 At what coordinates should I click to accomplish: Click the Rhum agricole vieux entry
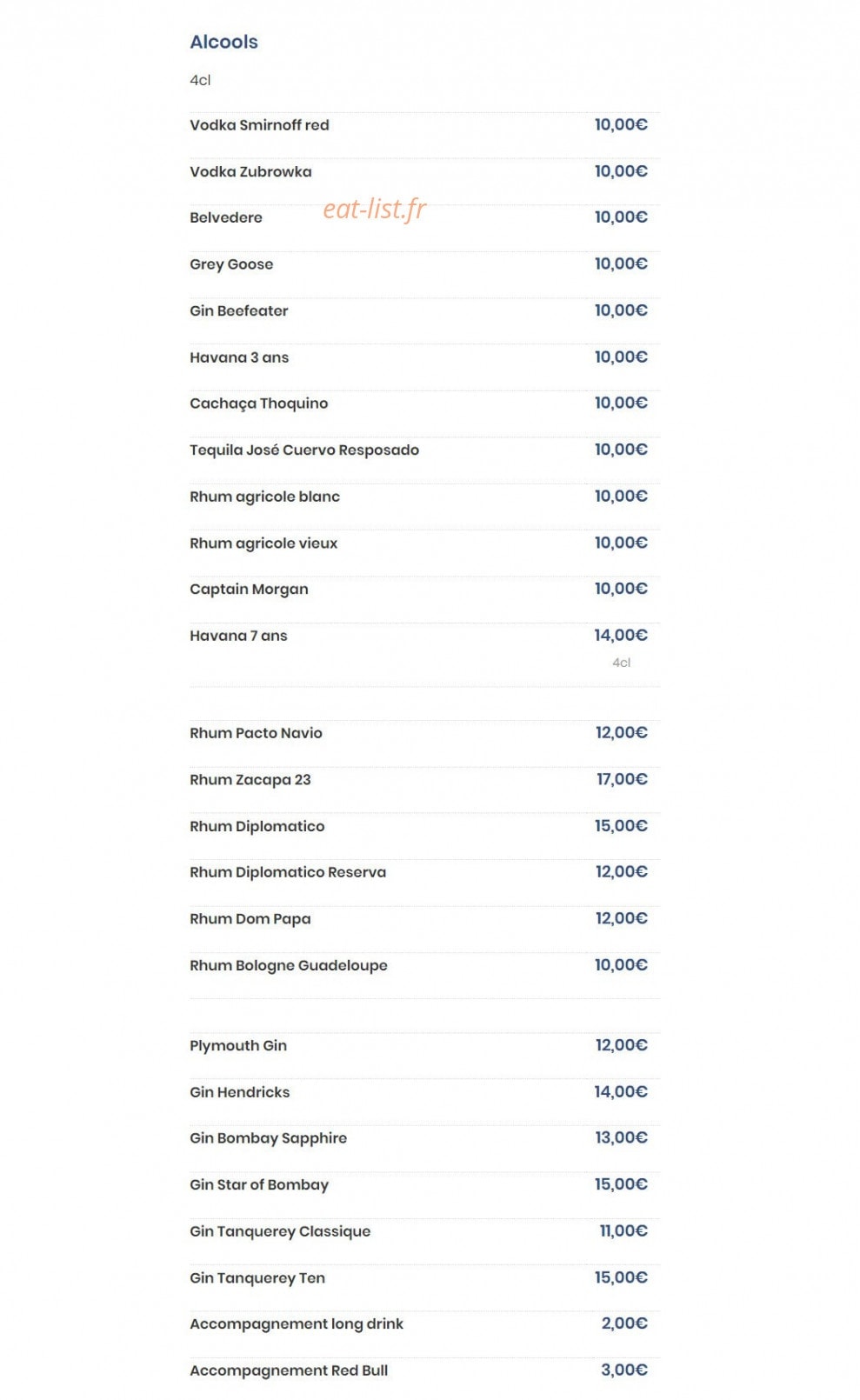pyautogui.click(x=263, y=543)
